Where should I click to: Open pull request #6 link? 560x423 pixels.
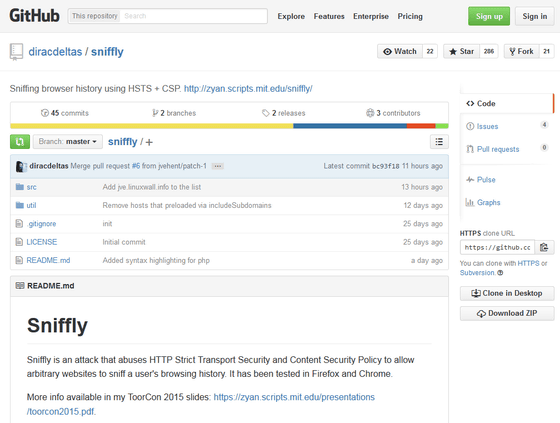[136, 166]
